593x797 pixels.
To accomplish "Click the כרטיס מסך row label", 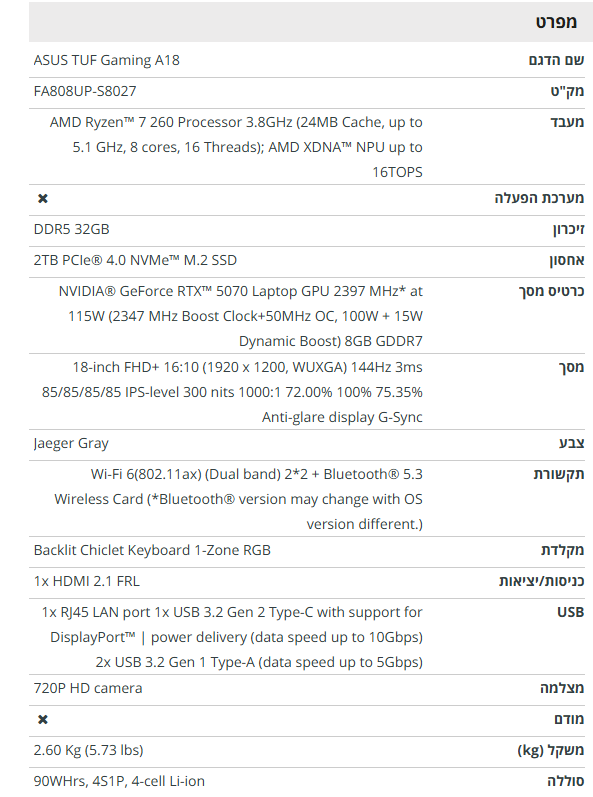I will [x=551, y=292].
